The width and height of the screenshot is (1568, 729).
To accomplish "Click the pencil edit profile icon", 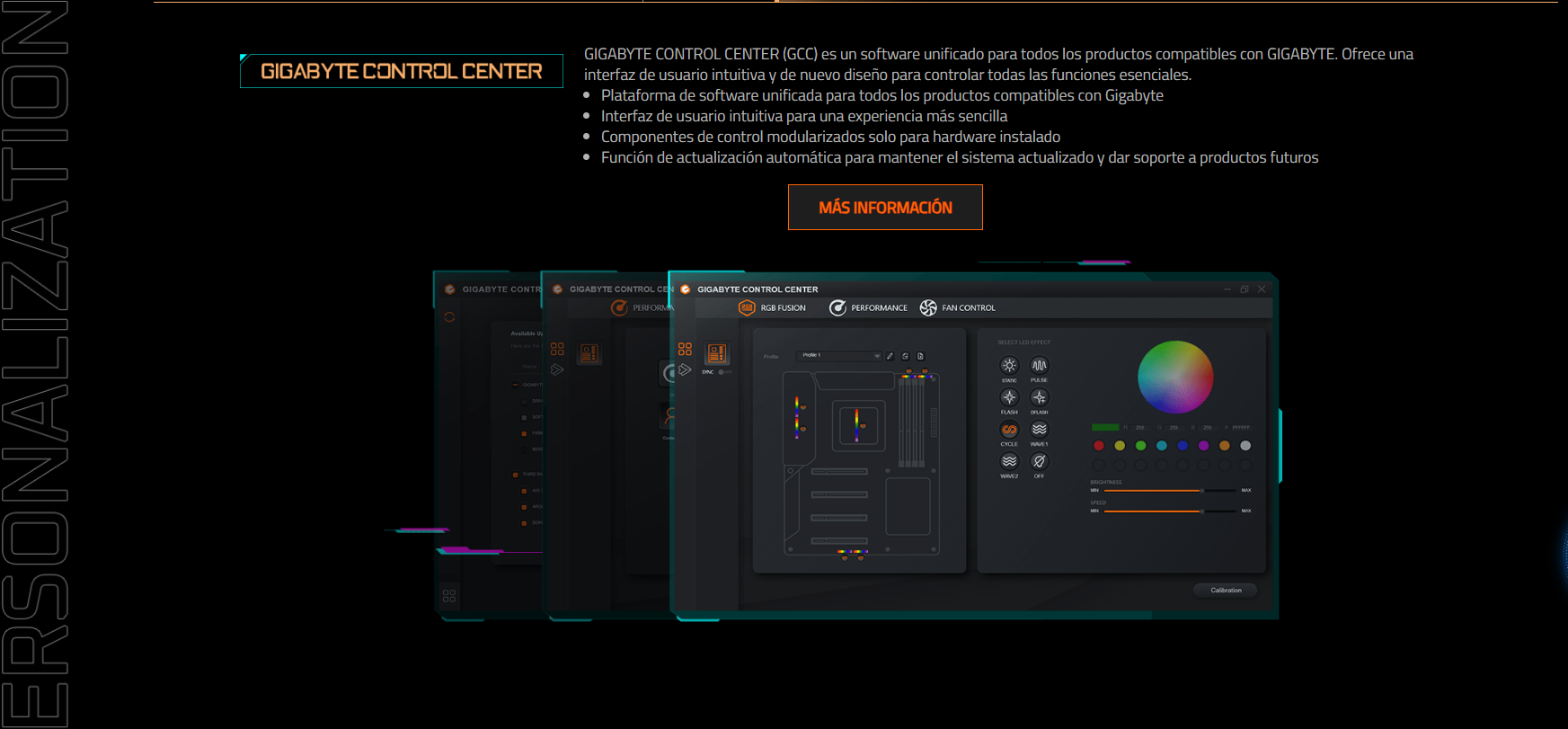I will pyautogui.click(x=890, y=356).
